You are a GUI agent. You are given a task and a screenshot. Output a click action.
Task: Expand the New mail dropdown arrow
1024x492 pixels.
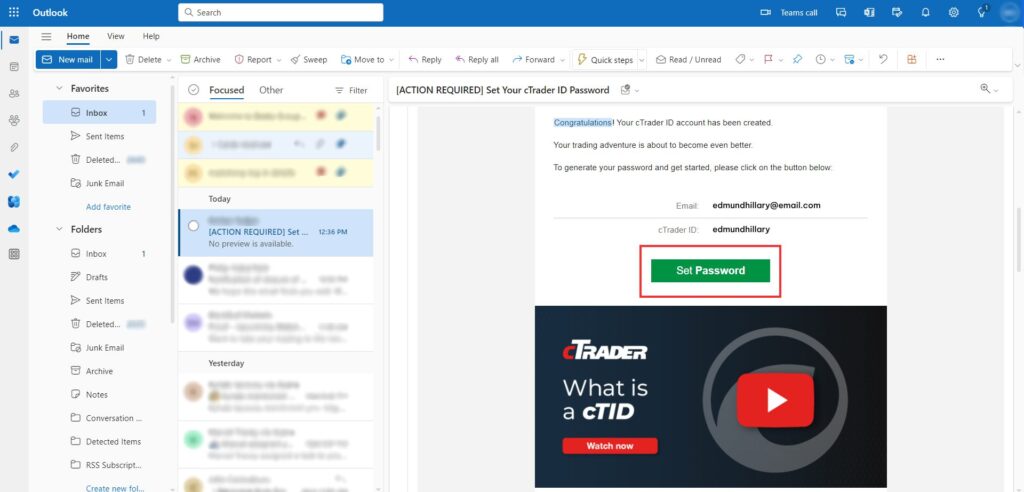click(x=109, y=59)
